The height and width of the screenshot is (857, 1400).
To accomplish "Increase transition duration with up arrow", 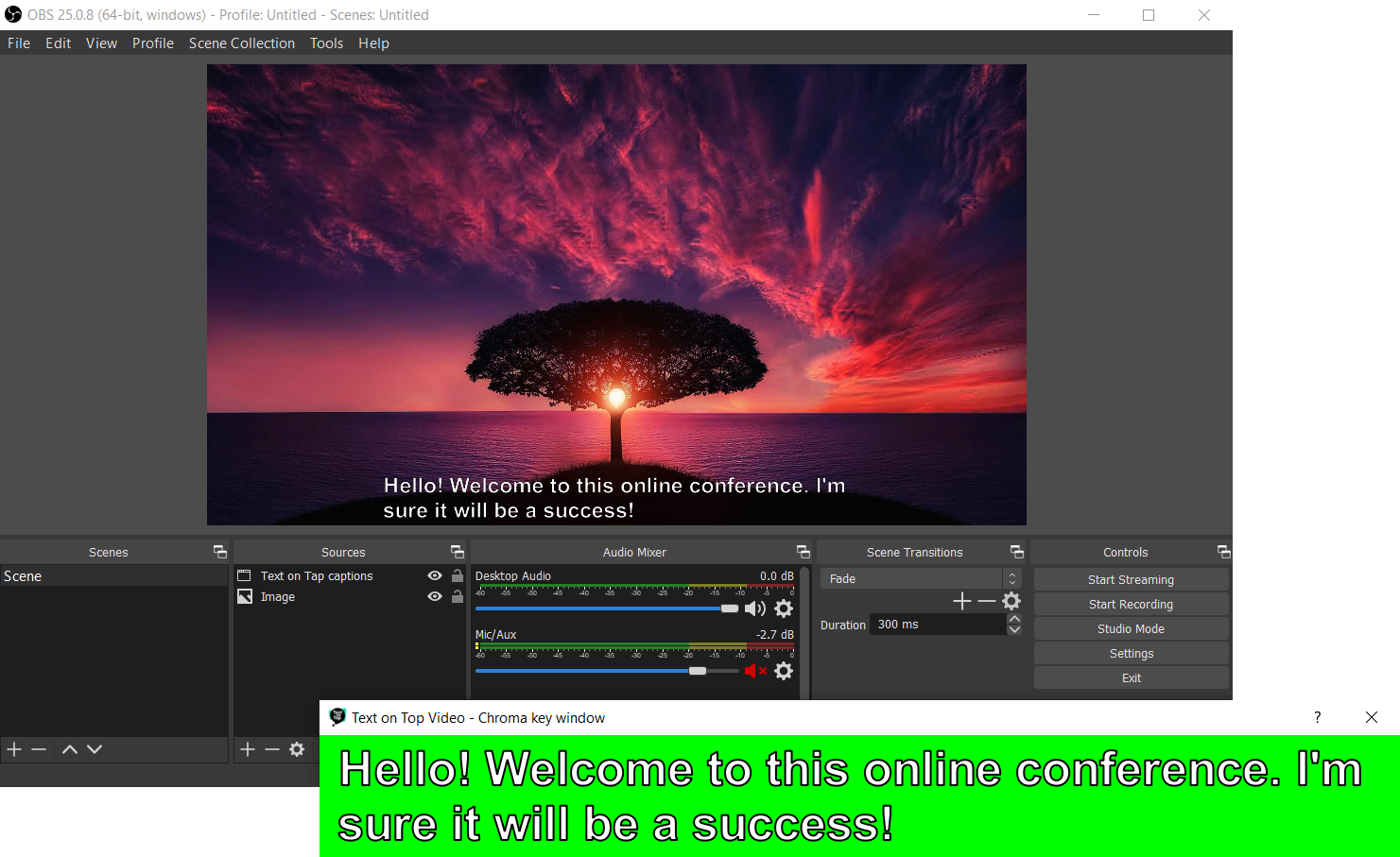I will (1014, 619).
